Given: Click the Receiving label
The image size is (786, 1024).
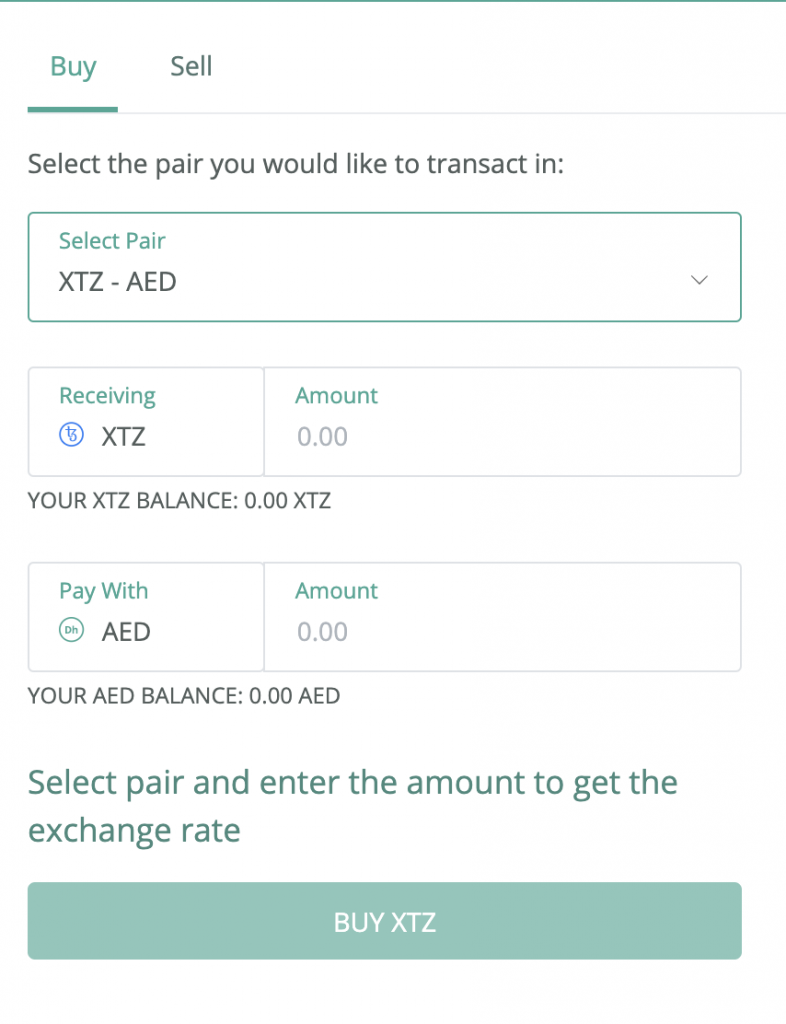Looking at the screenshot, I should click(x=108, y=396).
